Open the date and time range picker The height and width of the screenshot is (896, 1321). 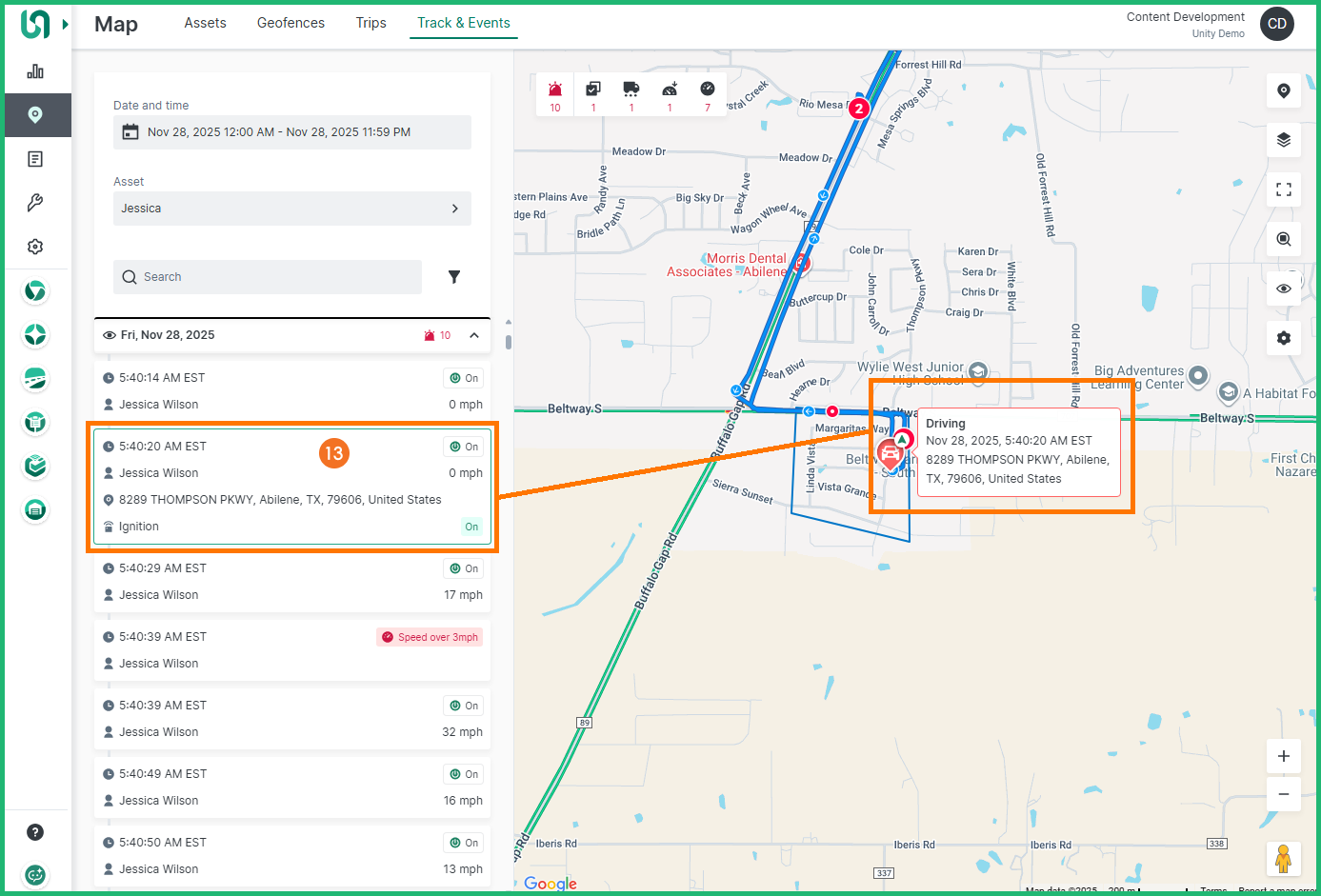[291, 132]
